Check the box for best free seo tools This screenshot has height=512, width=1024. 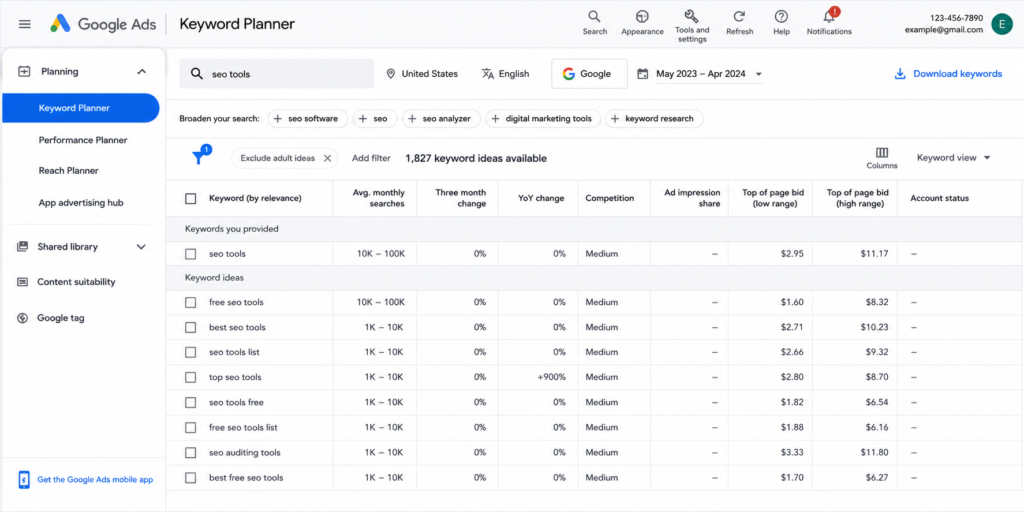coord(191,478)
